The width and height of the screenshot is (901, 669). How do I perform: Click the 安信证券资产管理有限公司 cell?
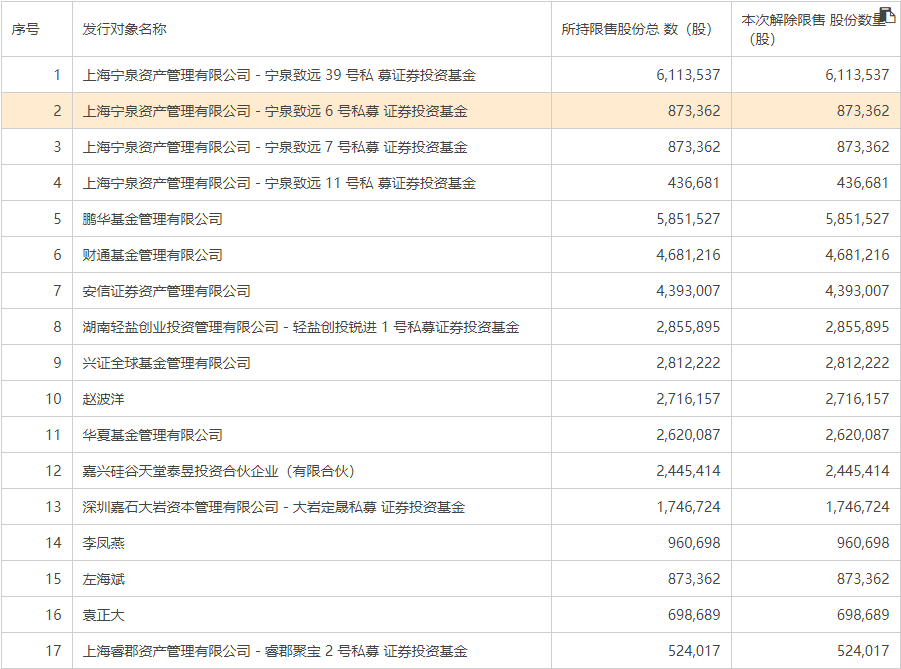[x=167, y=291]
